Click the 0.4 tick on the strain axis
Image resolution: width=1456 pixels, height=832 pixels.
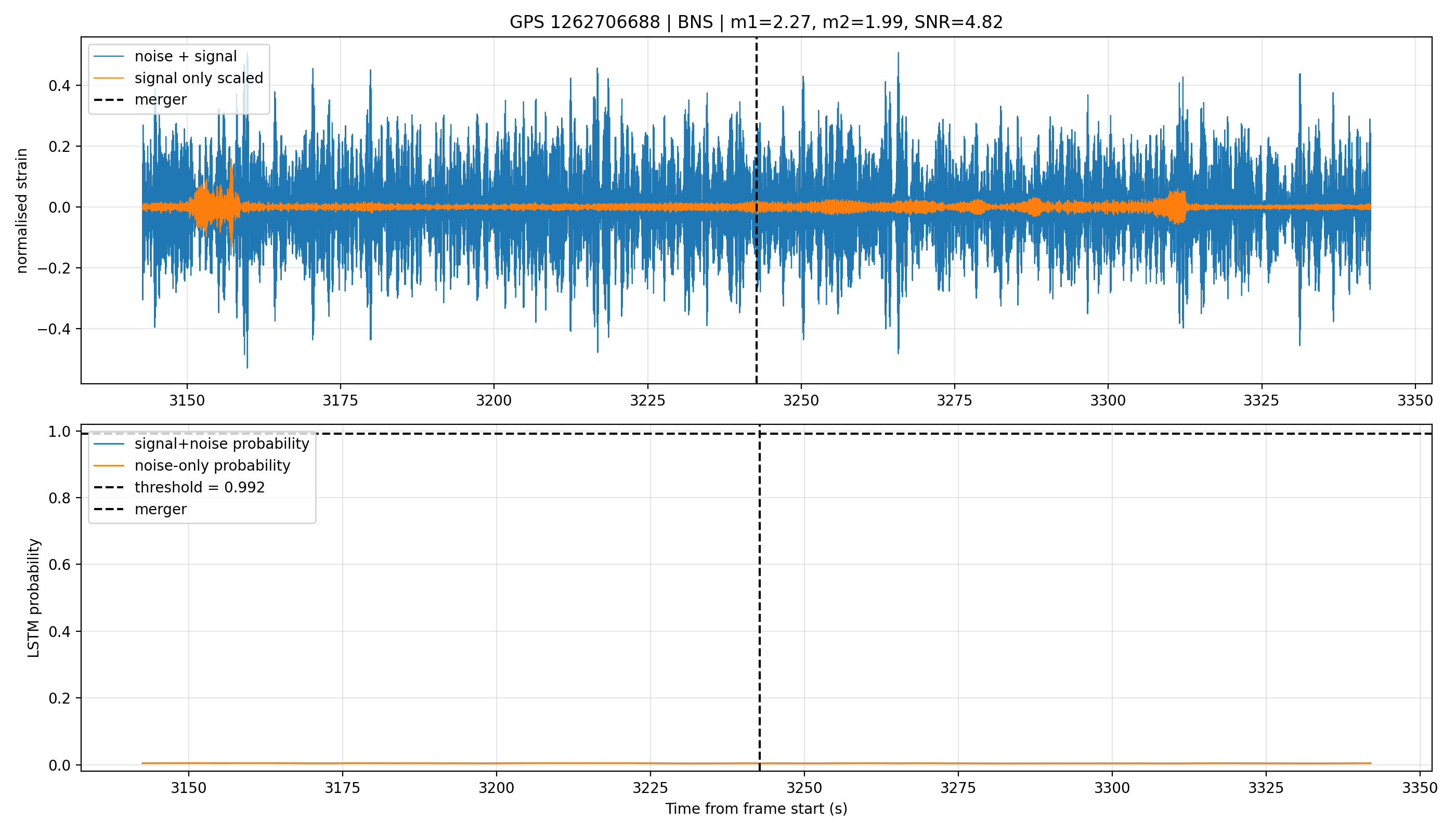pos(59,86)
